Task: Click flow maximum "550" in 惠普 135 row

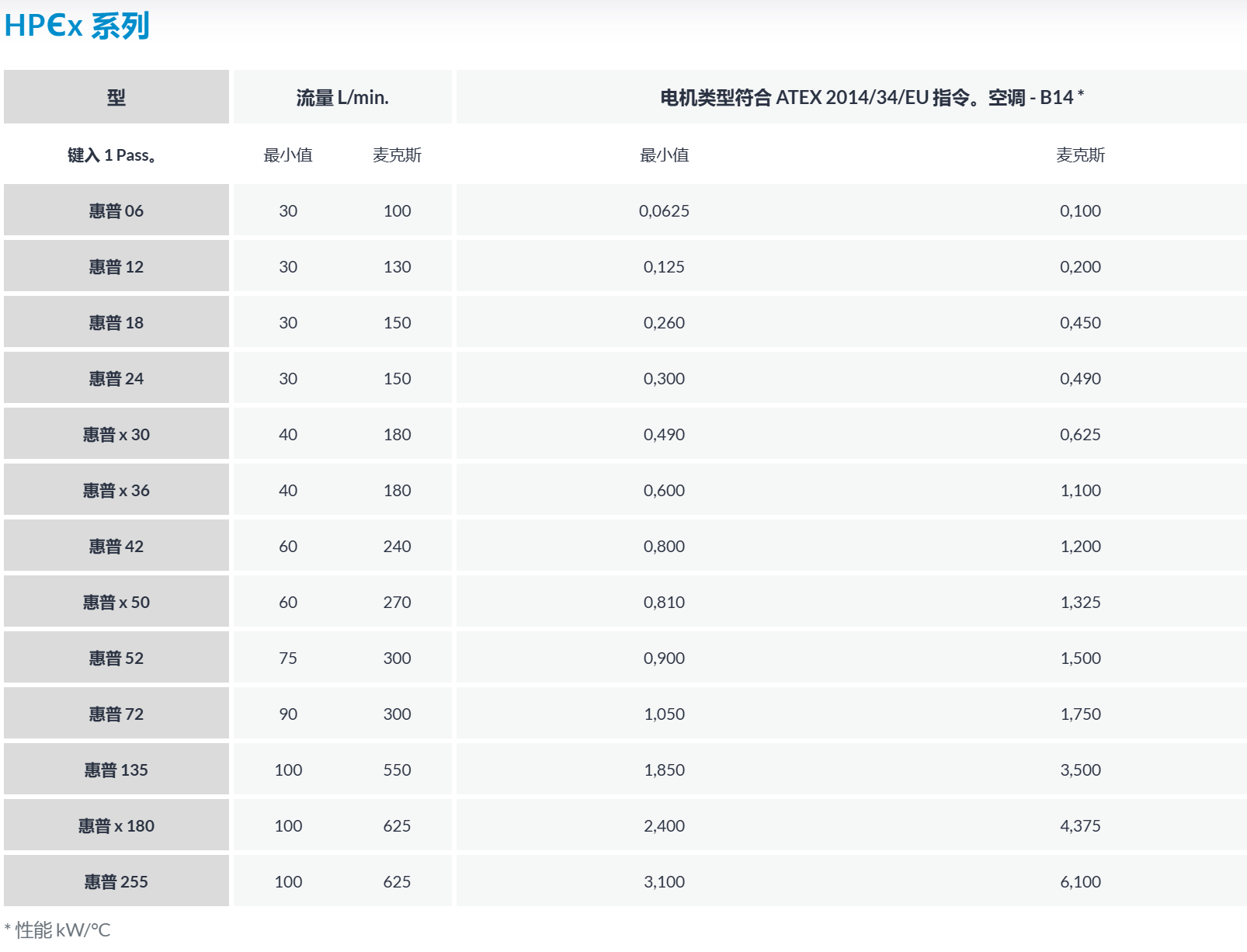Action: 397,770
